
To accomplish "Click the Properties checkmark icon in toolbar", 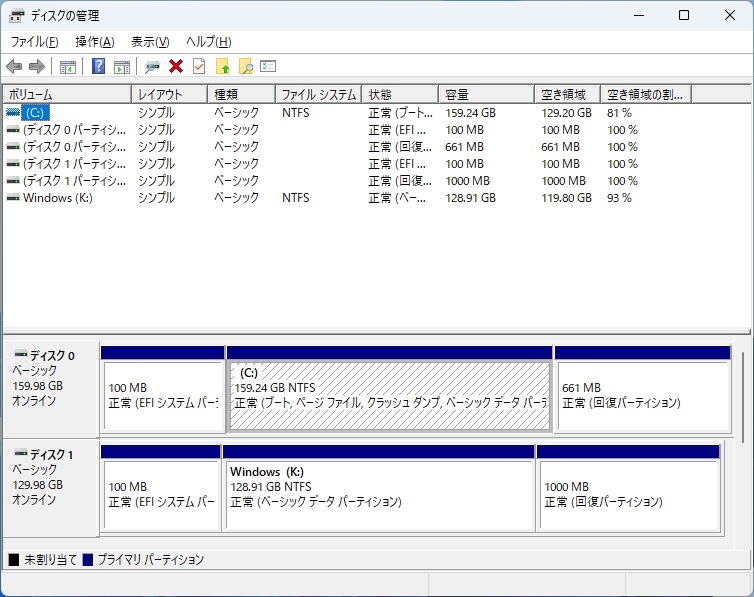I will click(x=199, y=67).
